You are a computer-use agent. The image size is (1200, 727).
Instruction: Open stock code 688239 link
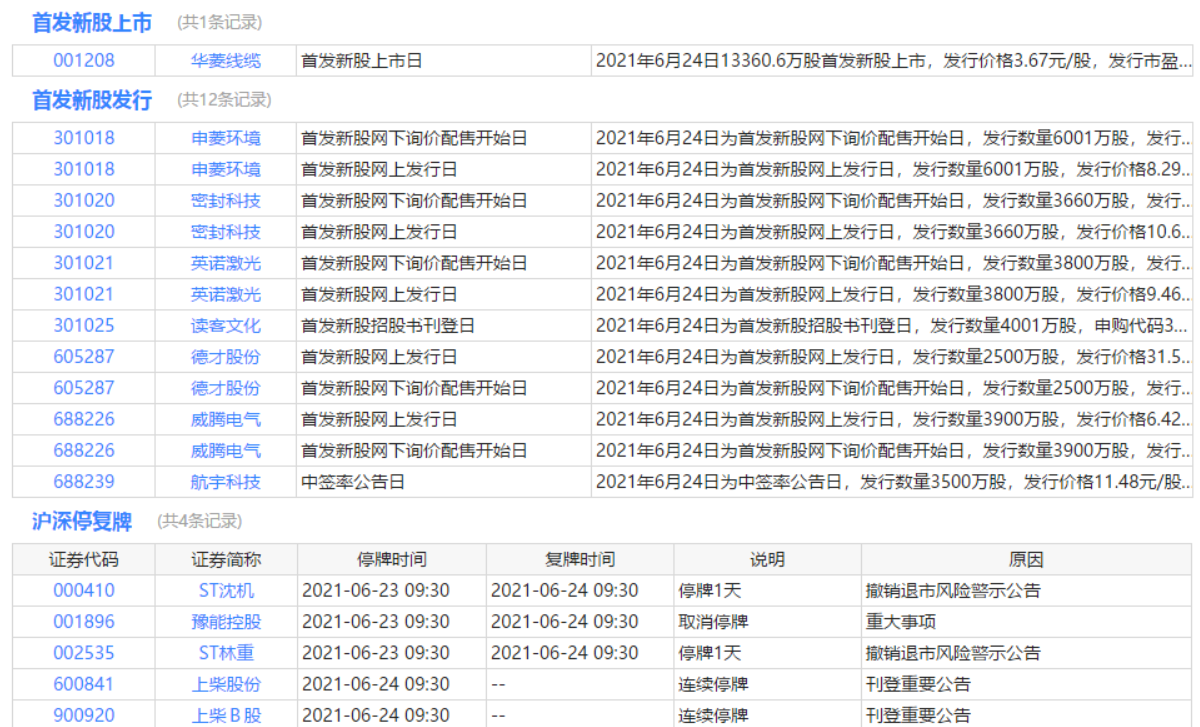(84, 482)
